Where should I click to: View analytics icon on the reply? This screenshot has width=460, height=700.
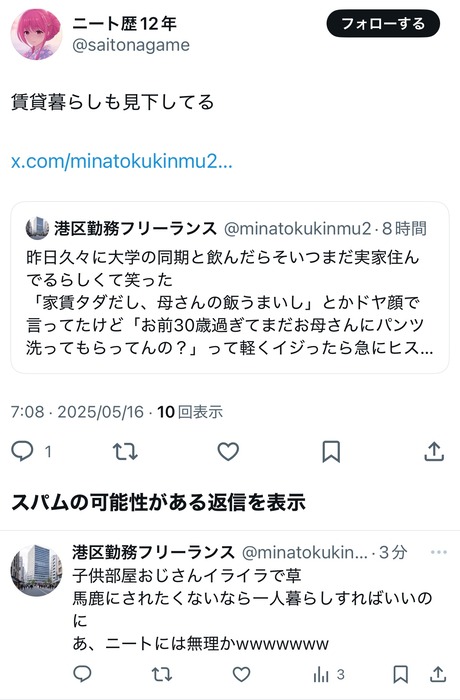coord(321,674)
